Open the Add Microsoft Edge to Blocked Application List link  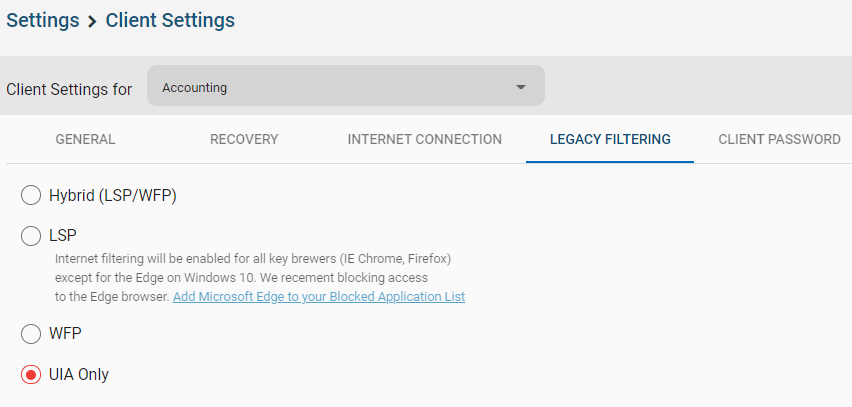[x=319, y=297]
